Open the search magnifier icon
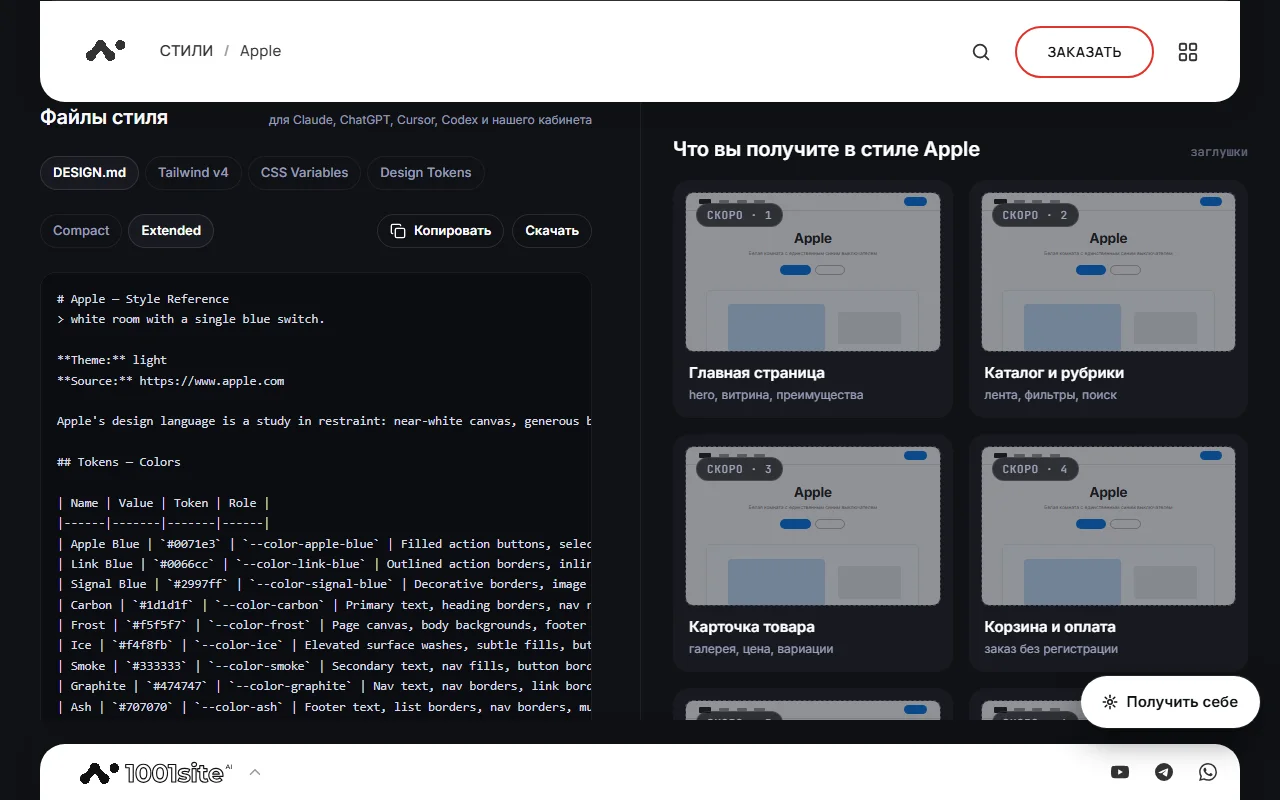Viewport: 1280px width, 800px height. (981, 52)
